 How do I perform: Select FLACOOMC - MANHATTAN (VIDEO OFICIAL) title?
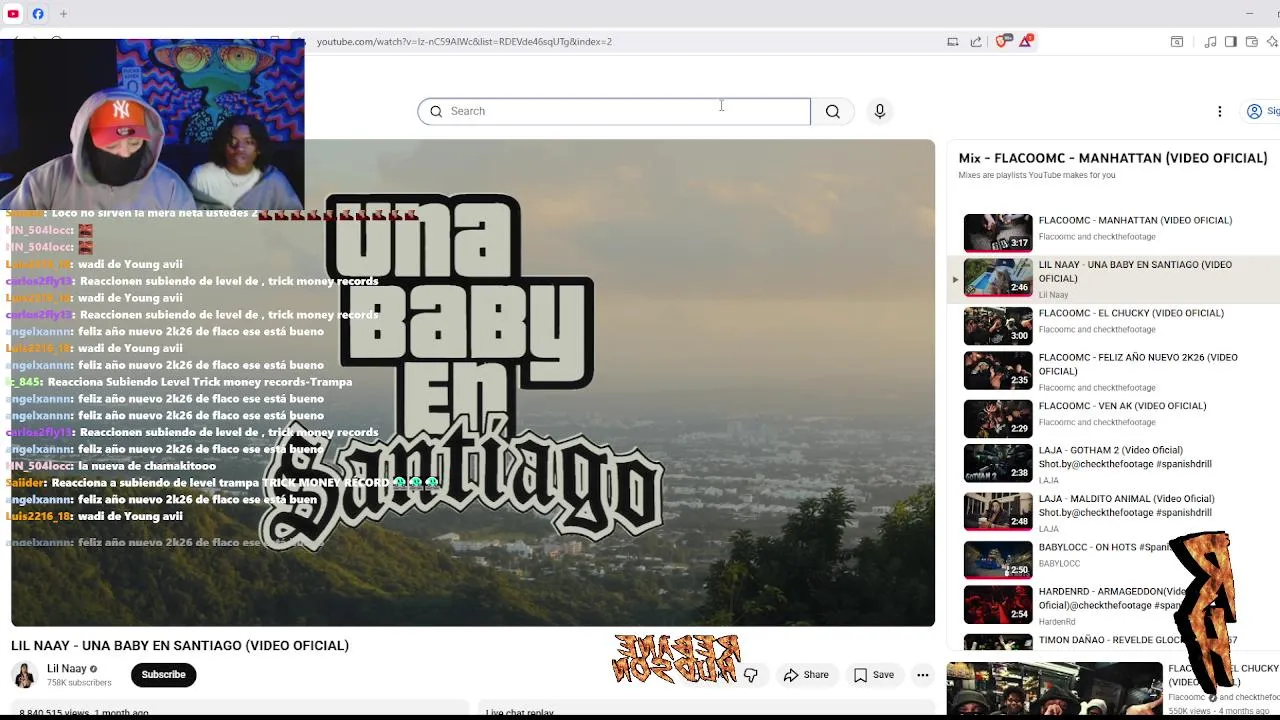pos(1135,220)
